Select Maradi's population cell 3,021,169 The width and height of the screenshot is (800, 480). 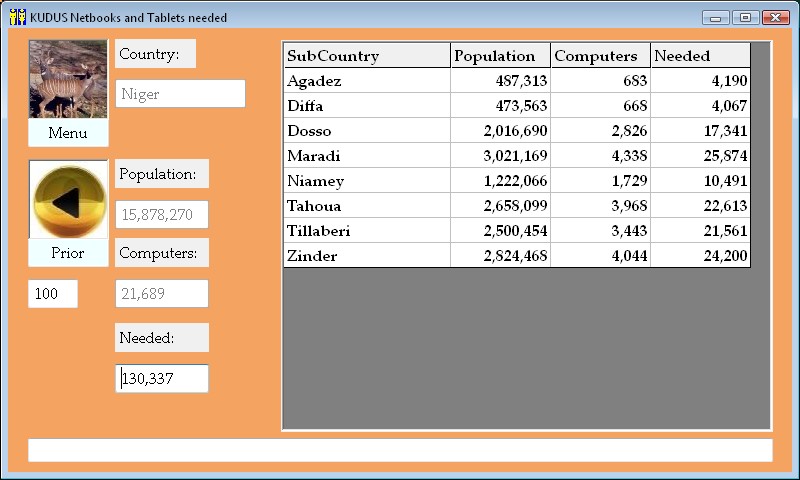click(500, 156)
